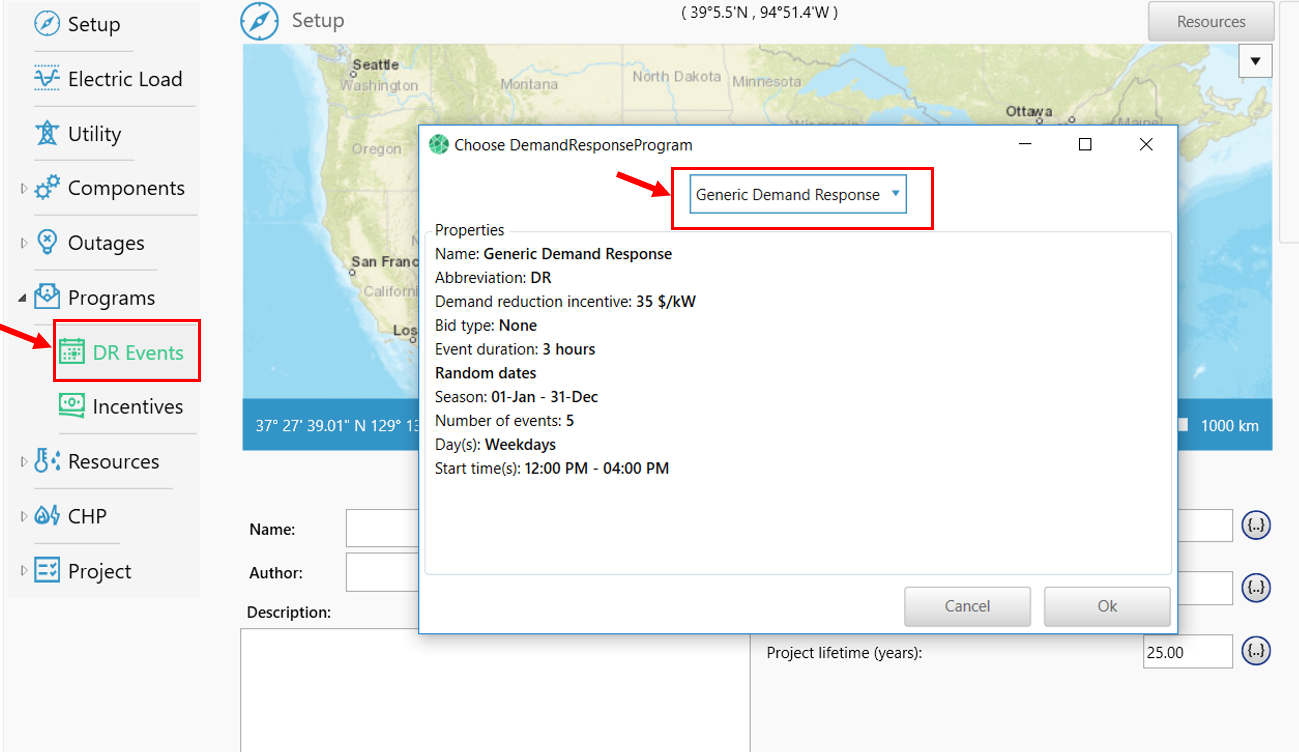The height and width of the screenshot is (752, 1299).
Task: Click the Random dates heading in Properties
Action: 485,373
